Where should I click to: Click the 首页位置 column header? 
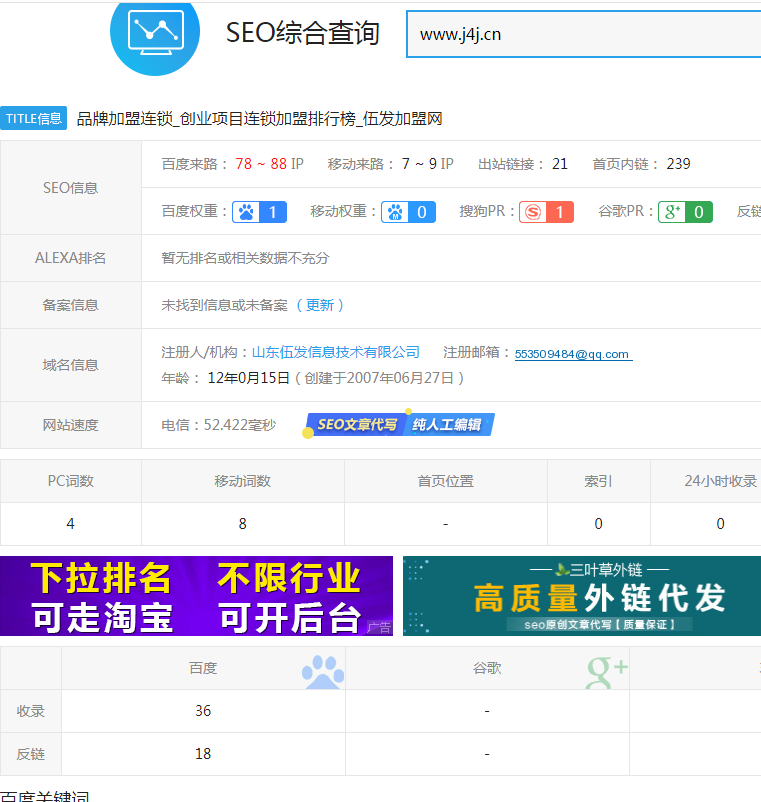coord(446,481)
